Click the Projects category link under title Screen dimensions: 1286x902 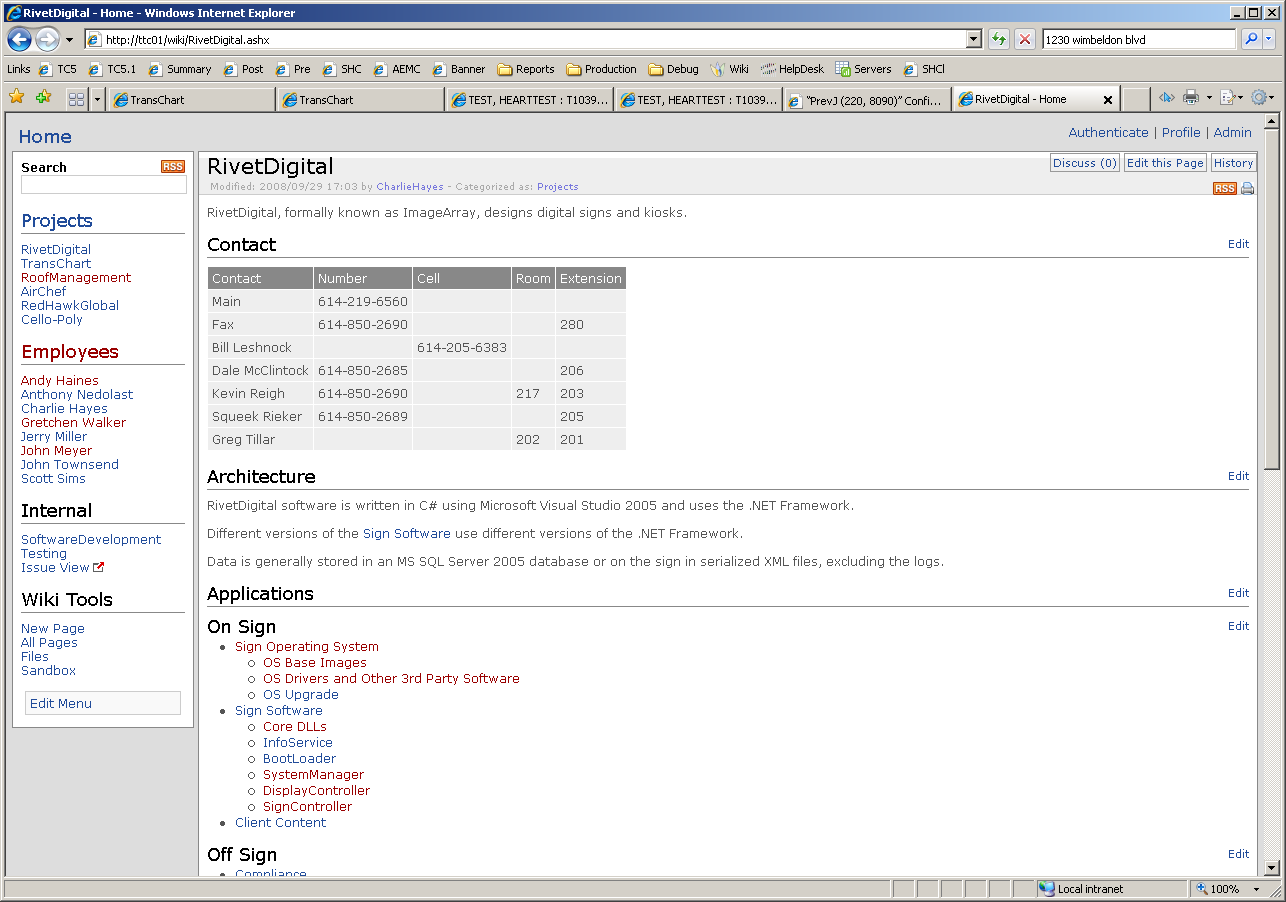pyautogui.click(x=557, y=187)
